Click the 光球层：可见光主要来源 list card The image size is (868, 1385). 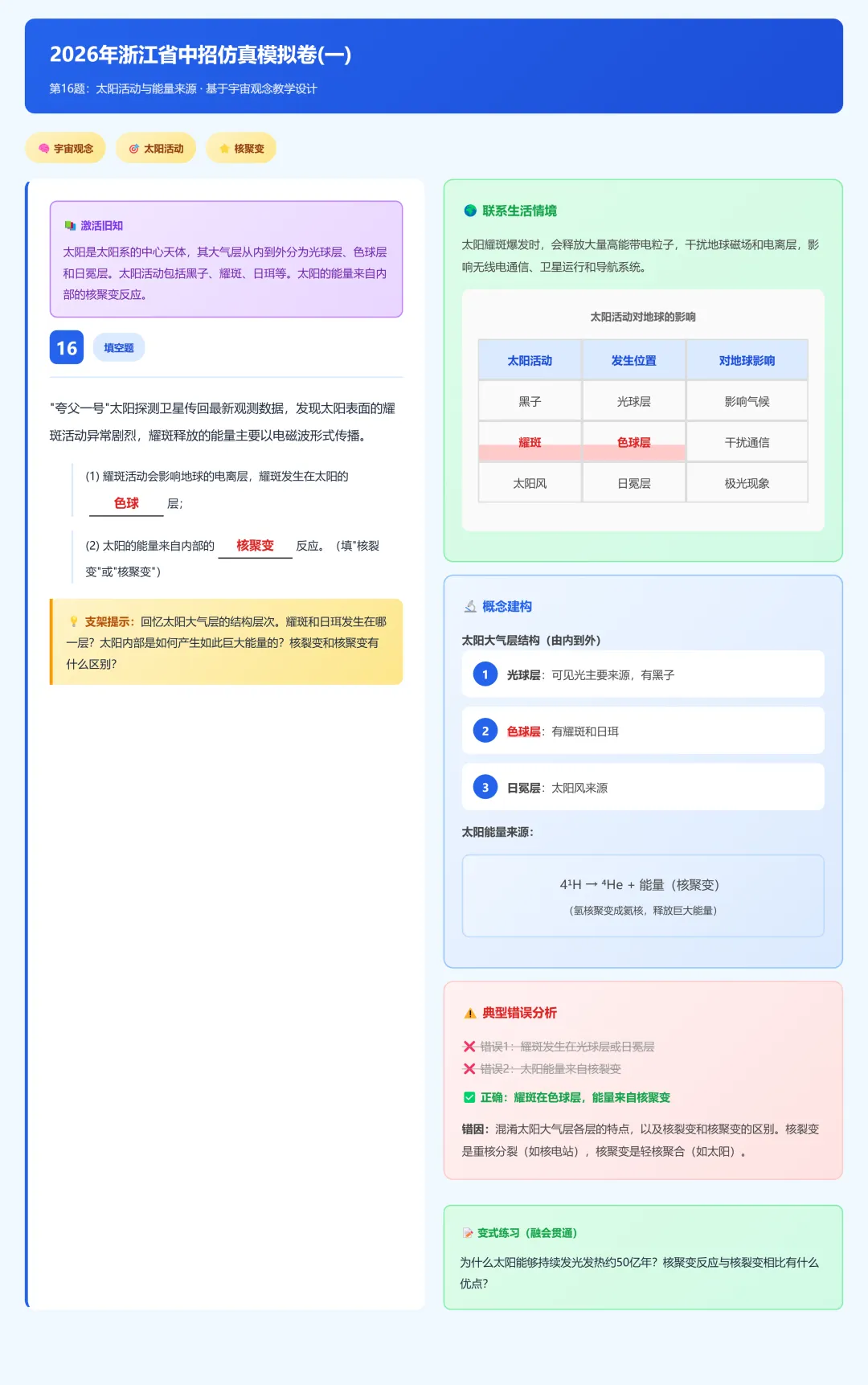pos(643,674)
